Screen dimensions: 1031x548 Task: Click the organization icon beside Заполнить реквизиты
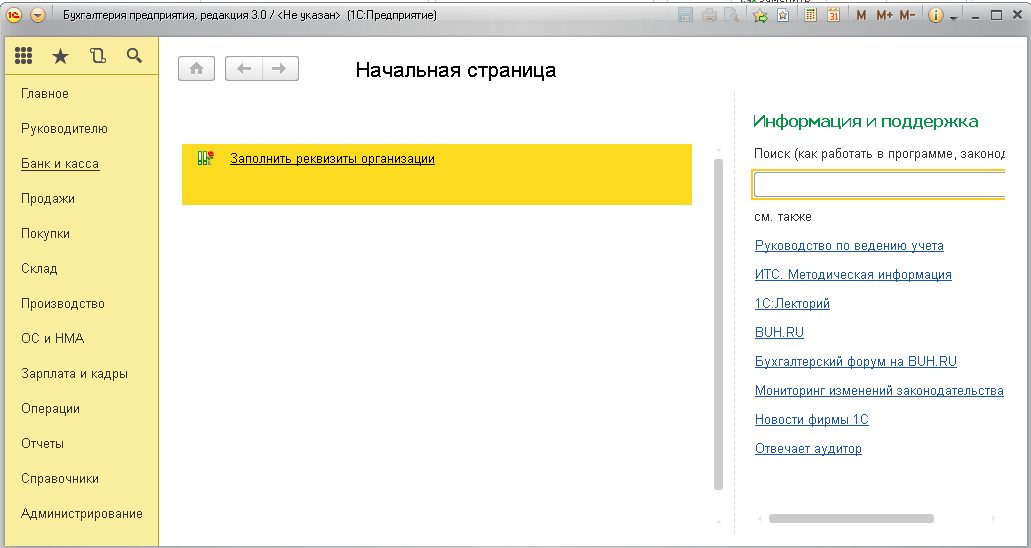[206, 158]
